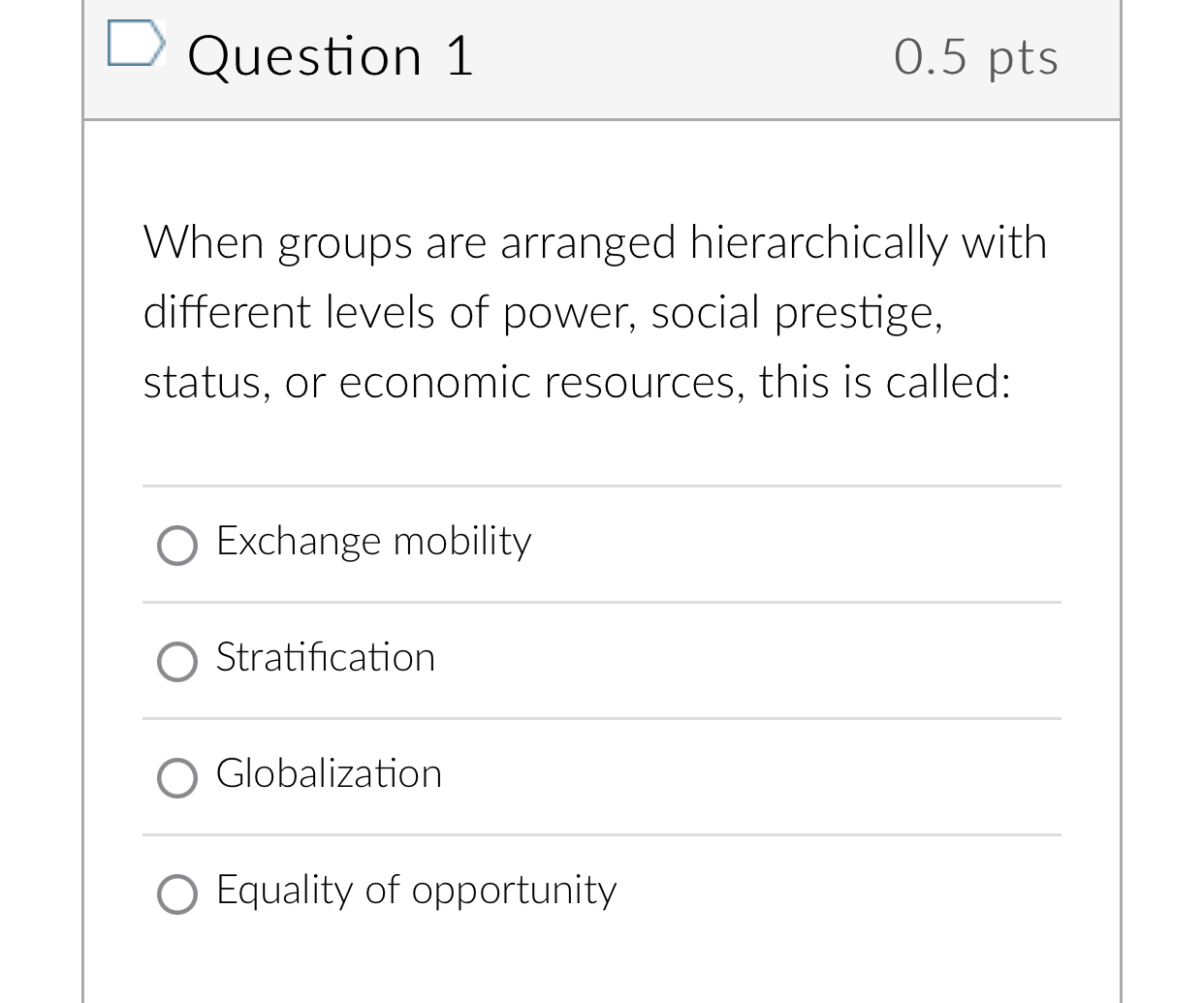Click the question prompt starting 'When groups are arranged'
This screenshot has width=1204, height=1003.
(x=594, y=312)
